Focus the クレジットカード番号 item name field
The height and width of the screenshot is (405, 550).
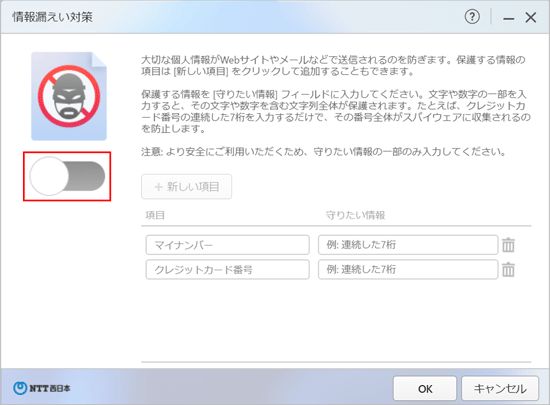[x=228, y=269]
